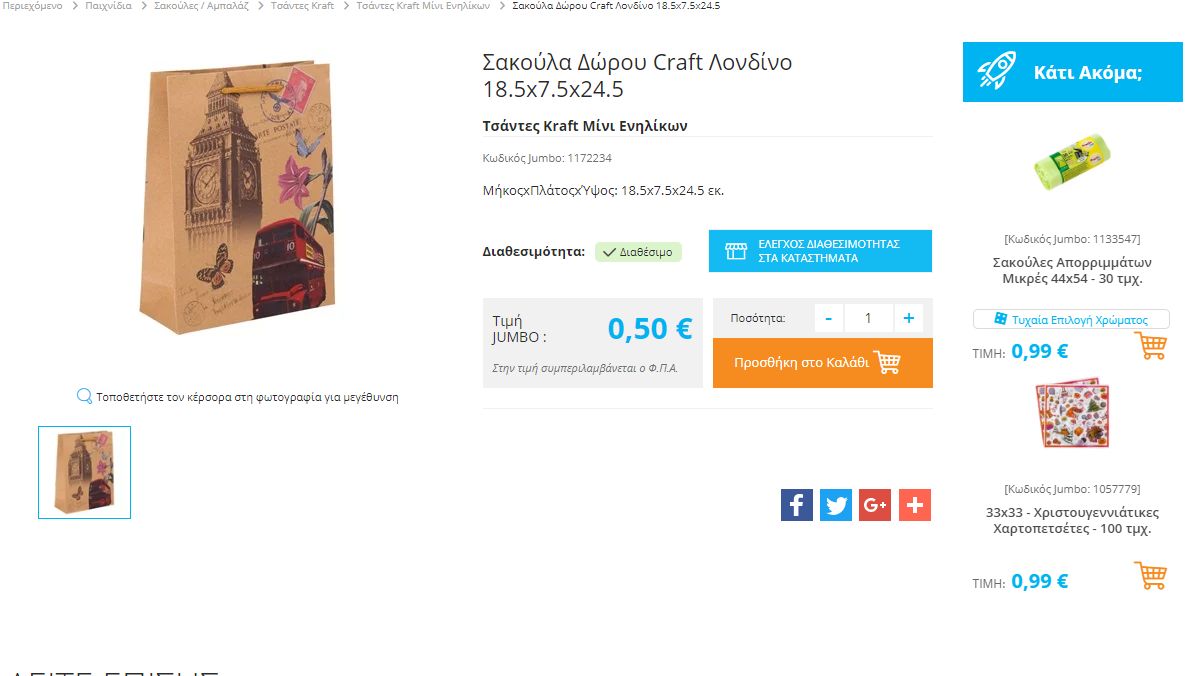Decrease quantity with minus button

tap(829, 318)
